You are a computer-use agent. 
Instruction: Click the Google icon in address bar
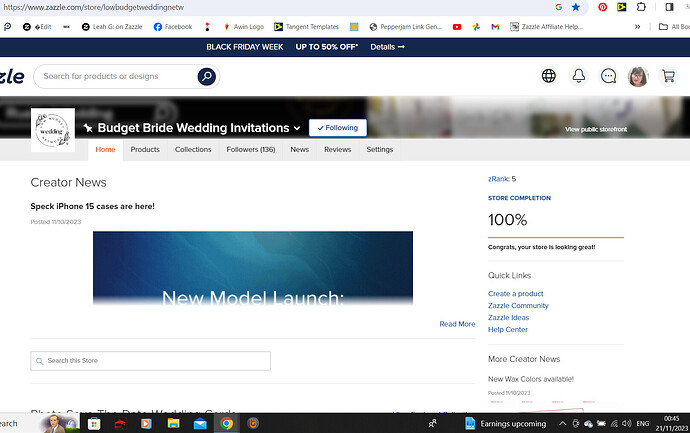[x=558, y=7]
